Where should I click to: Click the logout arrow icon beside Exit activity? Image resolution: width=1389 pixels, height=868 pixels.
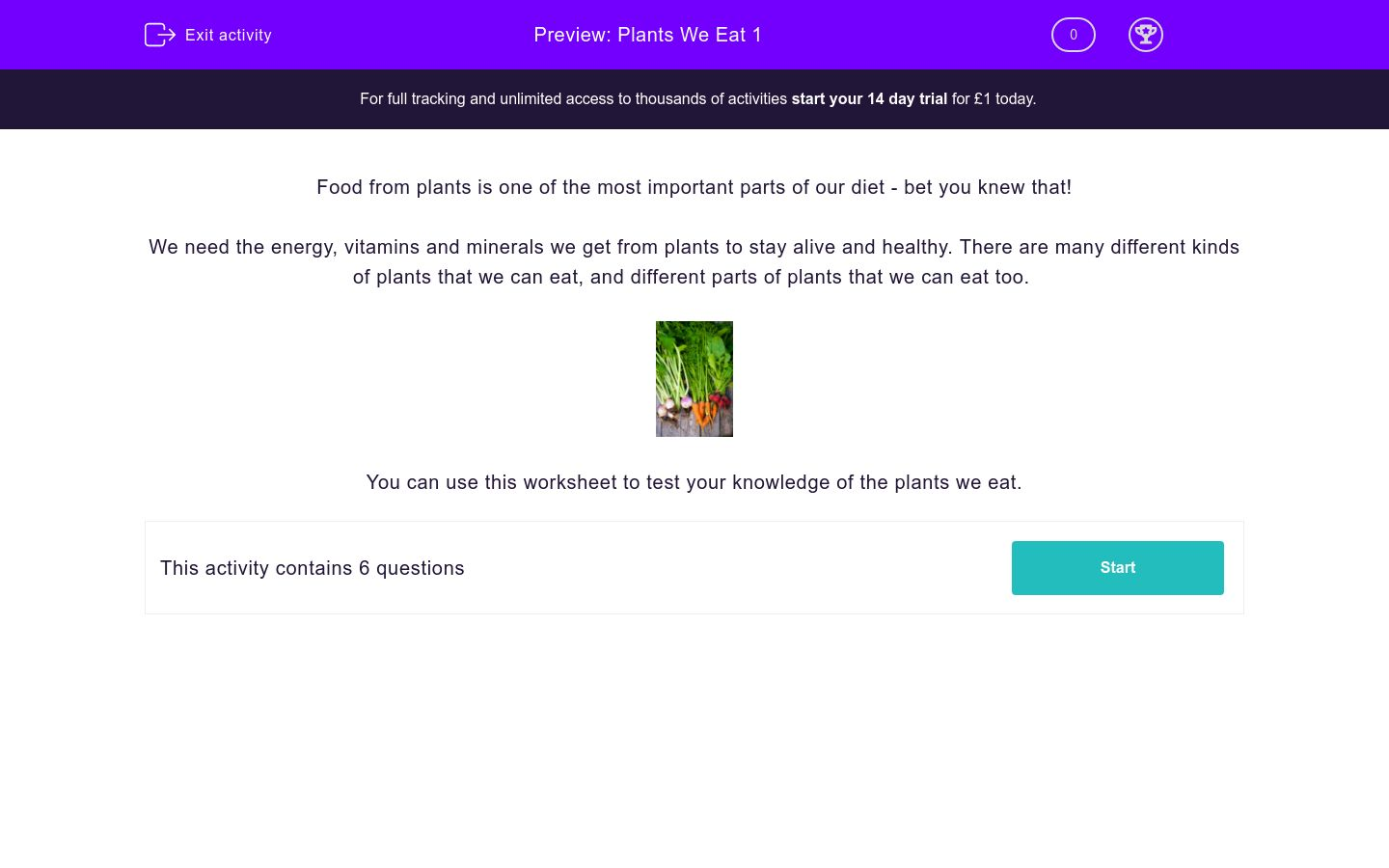point(160,35)
